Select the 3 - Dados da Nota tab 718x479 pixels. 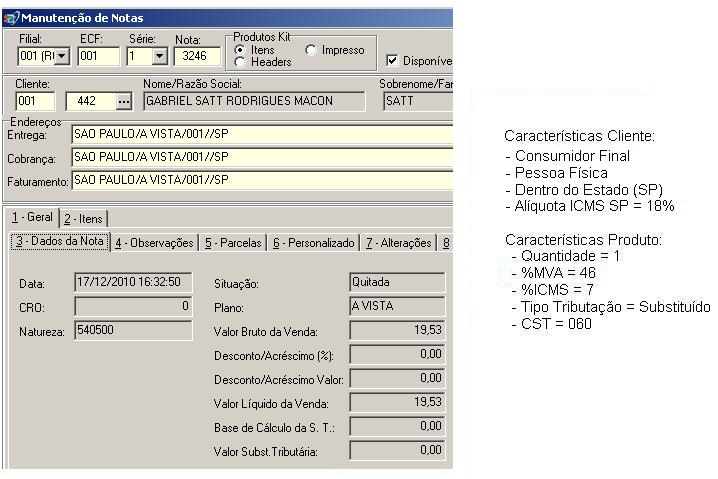click(x=60, y=241)
